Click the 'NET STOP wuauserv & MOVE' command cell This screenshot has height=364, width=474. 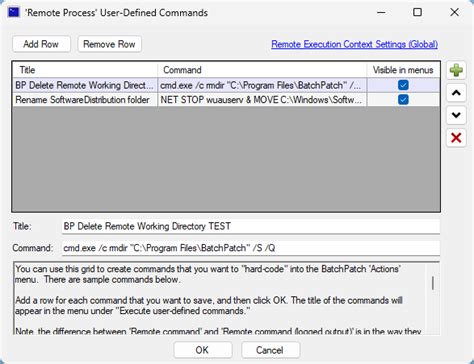[262, 100]
